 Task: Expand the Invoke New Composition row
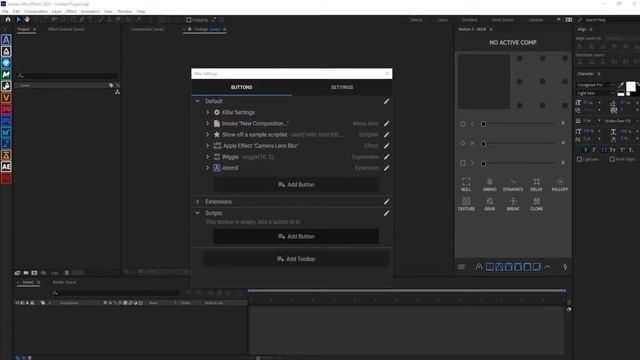pos(207,123)
